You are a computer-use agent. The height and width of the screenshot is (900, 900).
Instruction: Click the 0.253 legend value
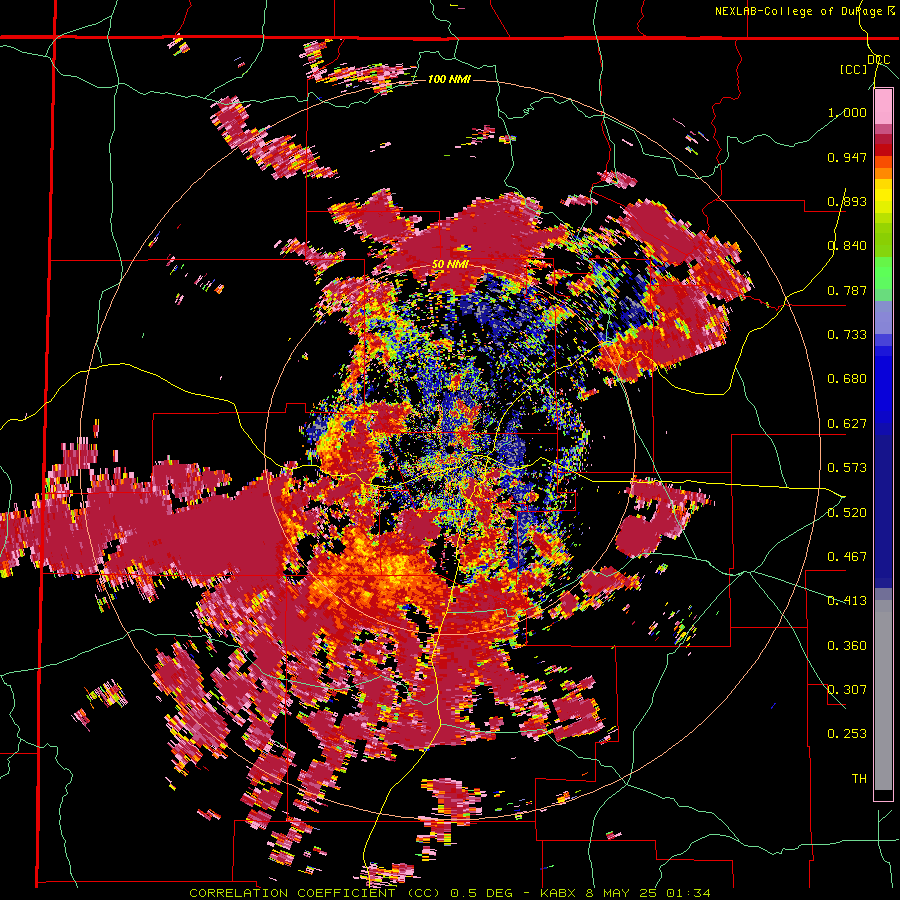pos(847,734)
